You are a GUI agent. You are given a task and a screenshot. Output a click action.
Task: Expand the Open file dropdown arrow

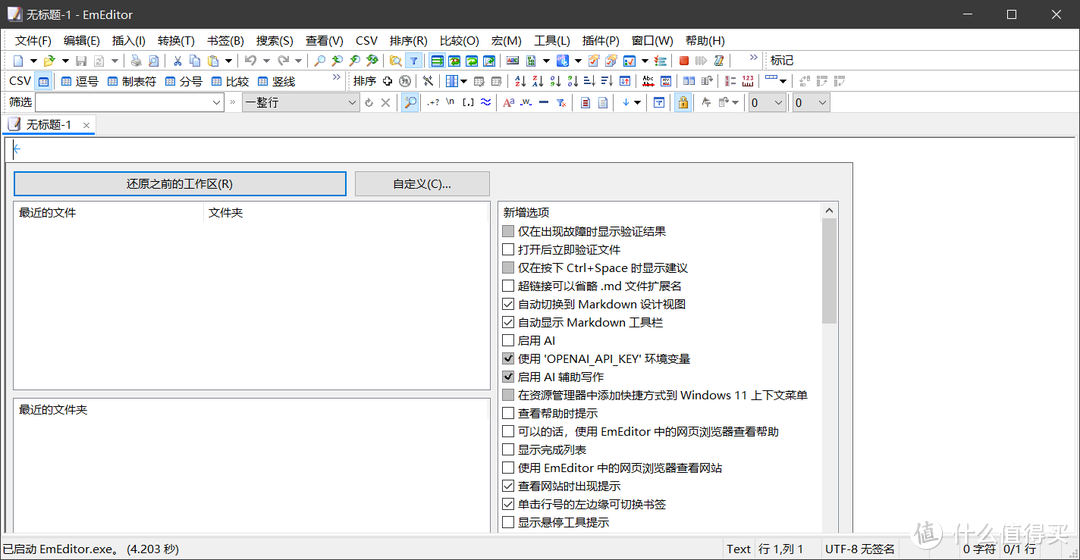(x=65, y=61)
